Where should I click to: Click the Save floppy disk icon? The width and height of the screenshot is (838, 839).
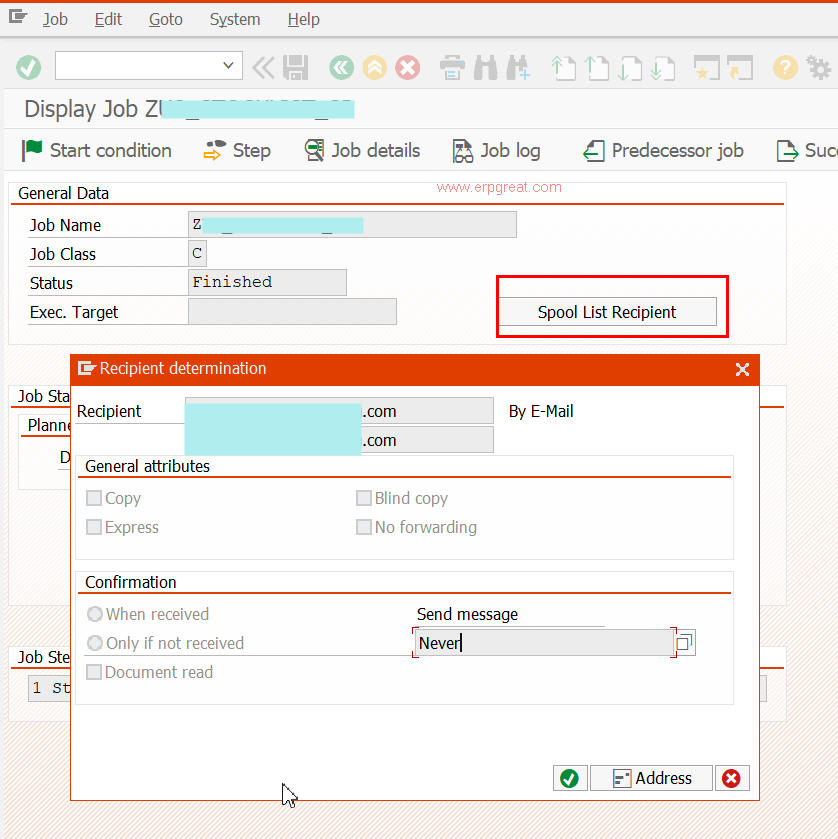pos(295,68)
